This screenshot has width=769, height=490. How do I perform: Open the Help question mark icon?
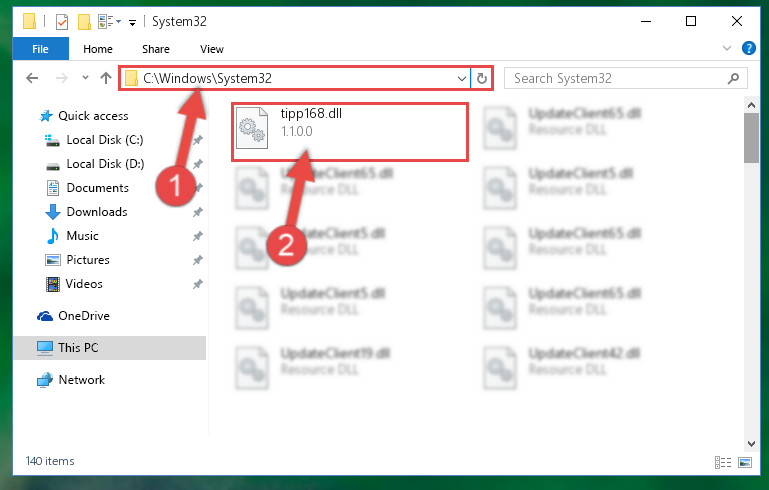pos(748,48)
